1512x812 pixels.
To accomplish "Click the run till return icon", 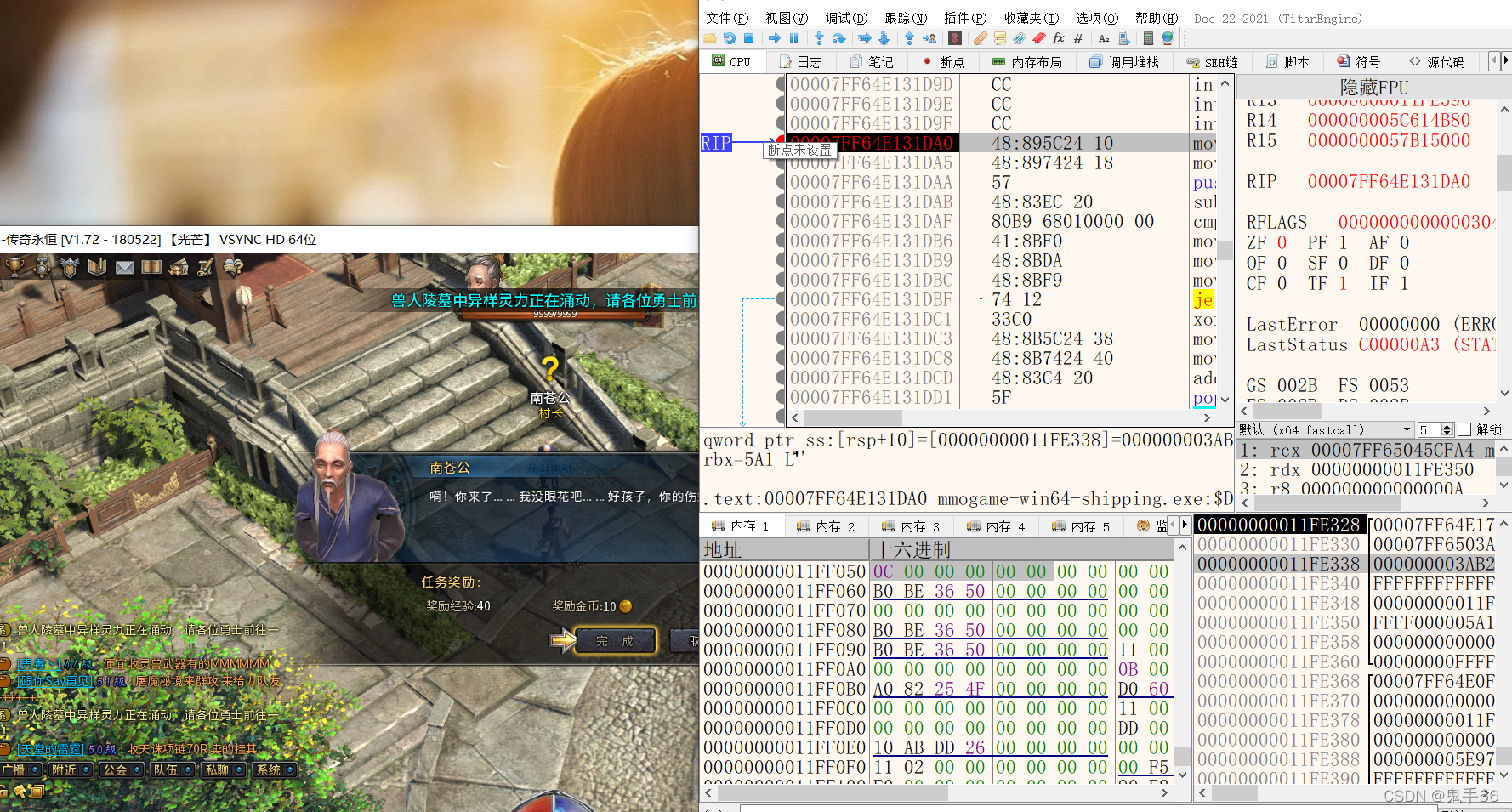I will pos(909,38).
